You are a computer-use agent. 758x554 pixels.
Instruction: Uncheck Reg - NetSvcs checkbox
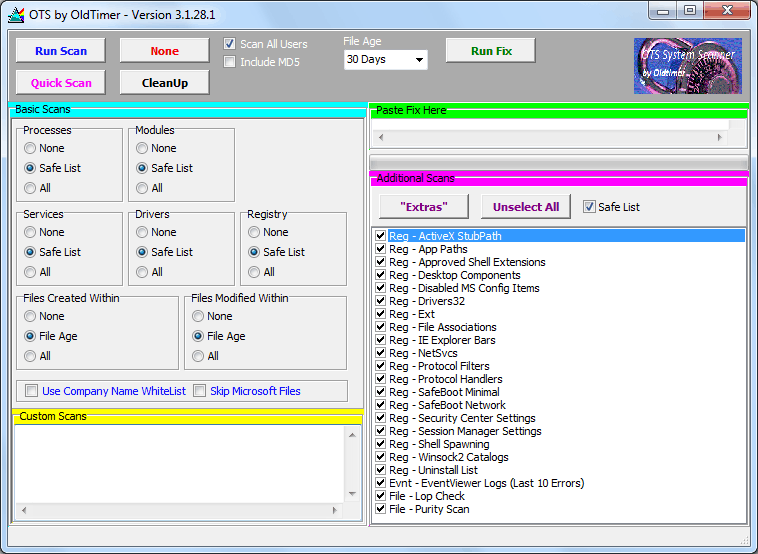(x=380, y=353)
